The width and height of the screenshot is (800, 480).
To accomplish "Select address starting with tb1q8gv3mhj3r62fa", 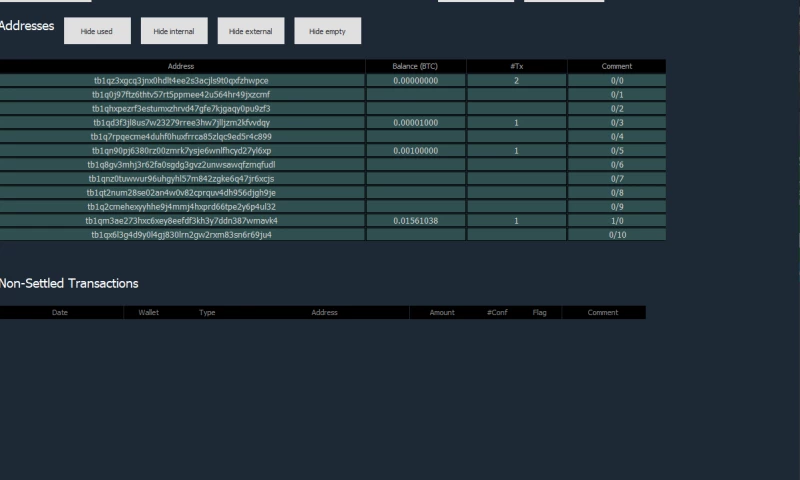I will (181, 165).
